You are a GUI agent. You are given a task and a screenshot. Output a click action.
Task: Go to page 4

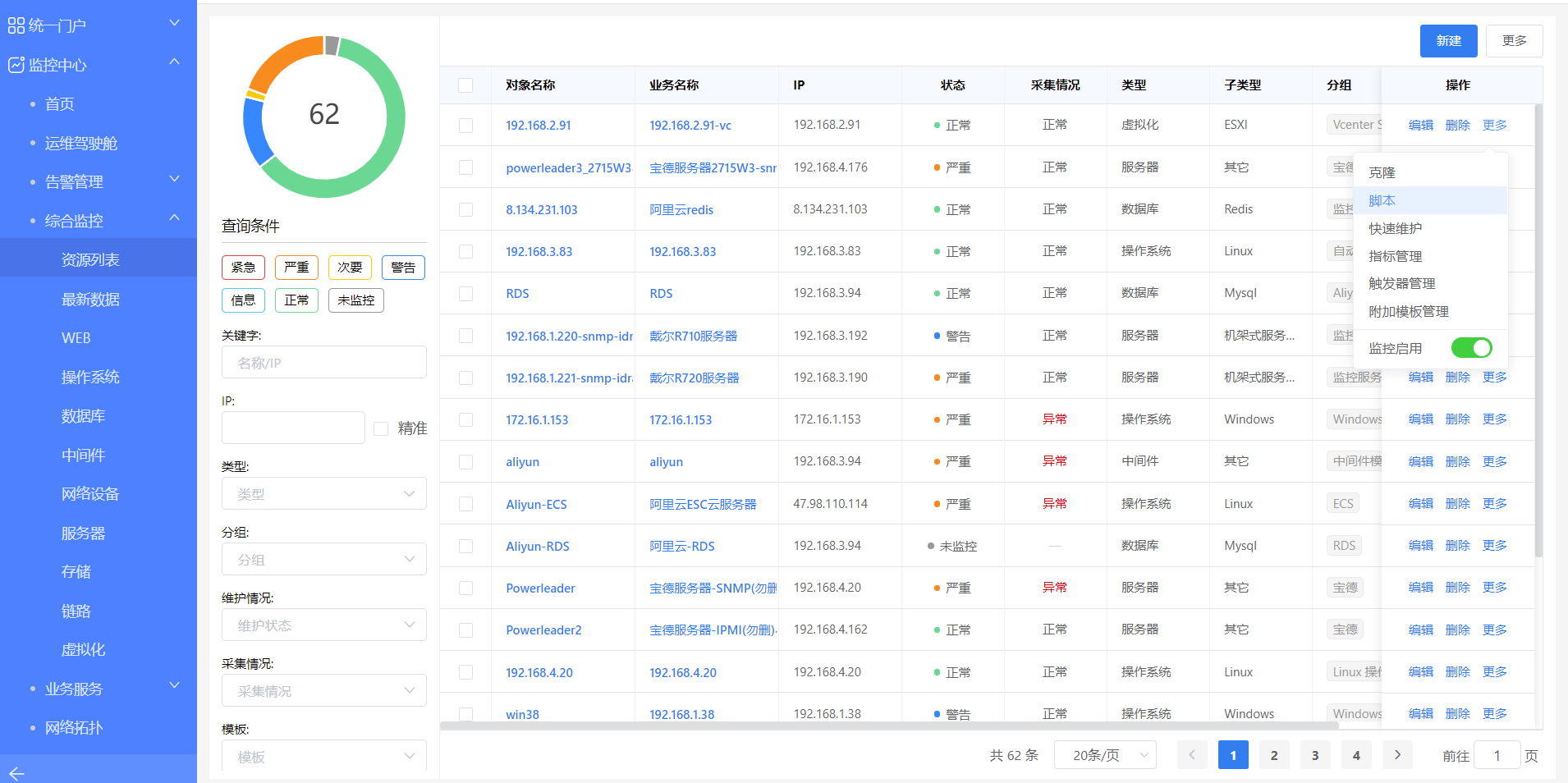click(1356, 755)
